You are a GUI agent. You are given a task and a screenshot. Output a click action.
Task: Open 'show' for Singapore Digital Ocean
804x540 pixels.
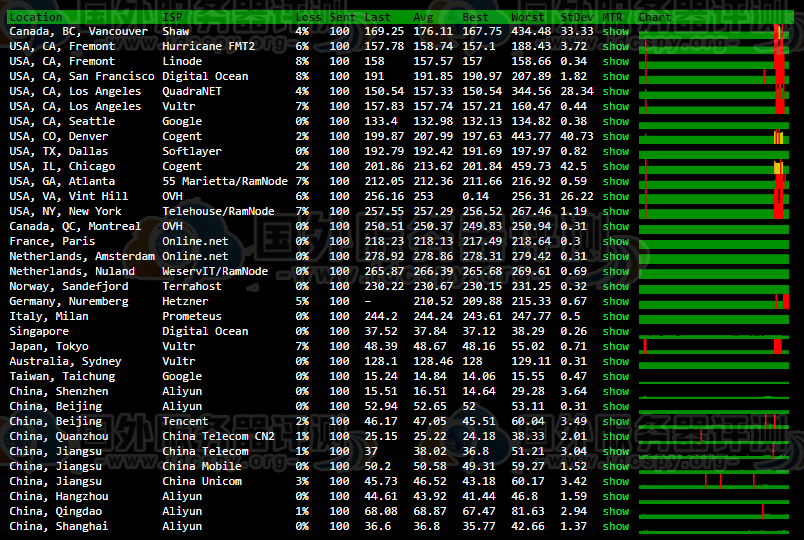615,331
